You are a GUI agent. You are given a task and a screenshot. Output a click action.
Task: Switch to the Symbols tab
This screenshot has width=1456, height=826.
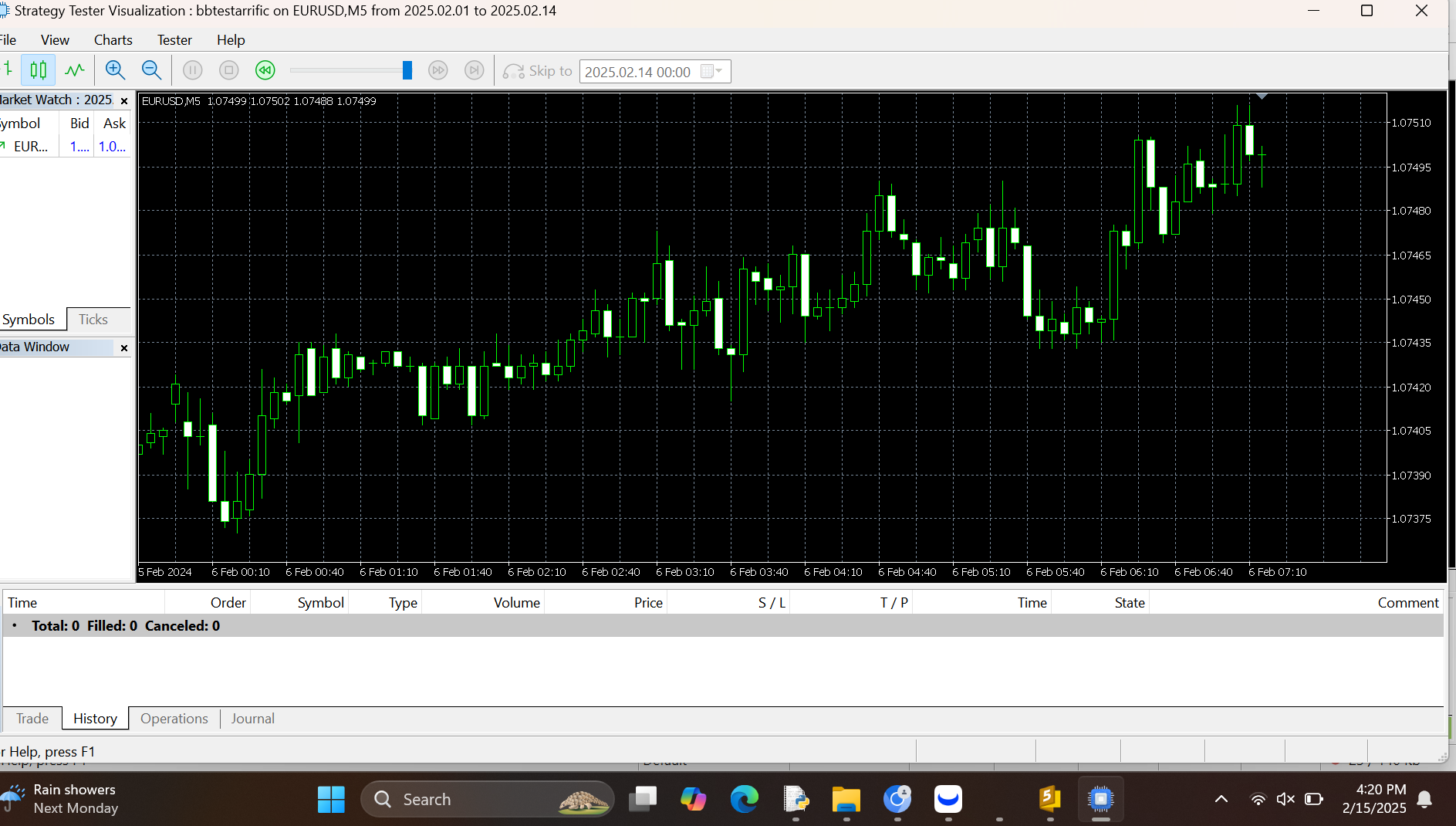tap(29, 320)
